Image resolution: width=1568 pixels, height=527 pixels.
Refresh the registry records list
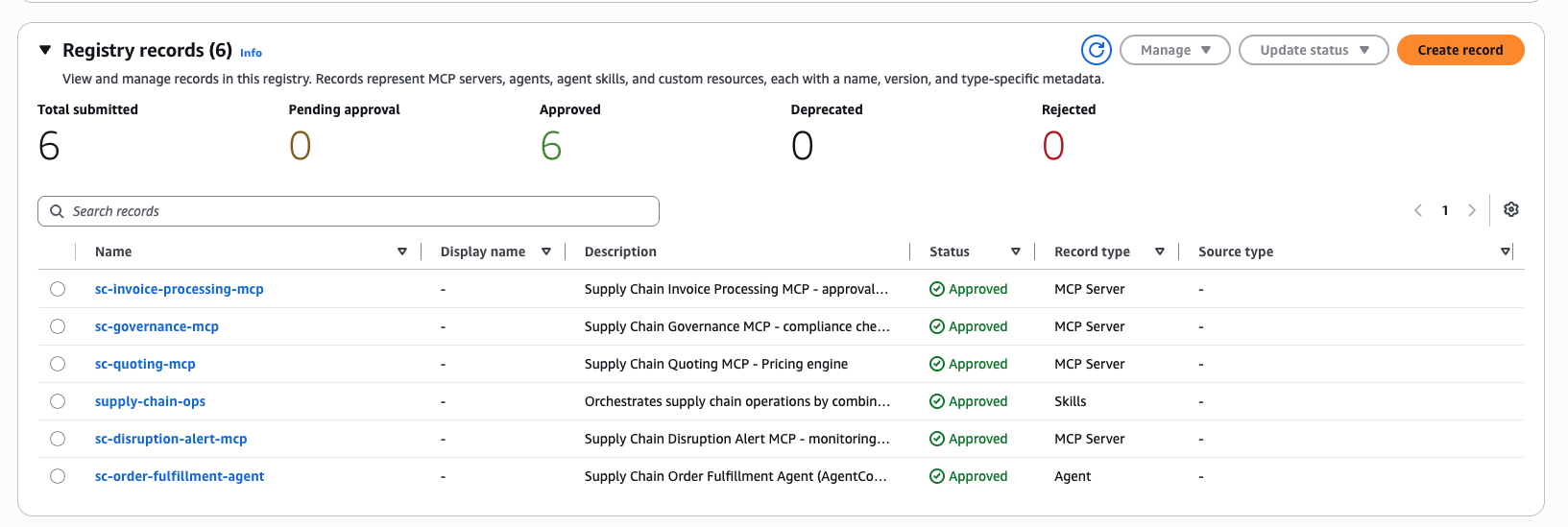pyautogui.click(x=1096, y=50)
